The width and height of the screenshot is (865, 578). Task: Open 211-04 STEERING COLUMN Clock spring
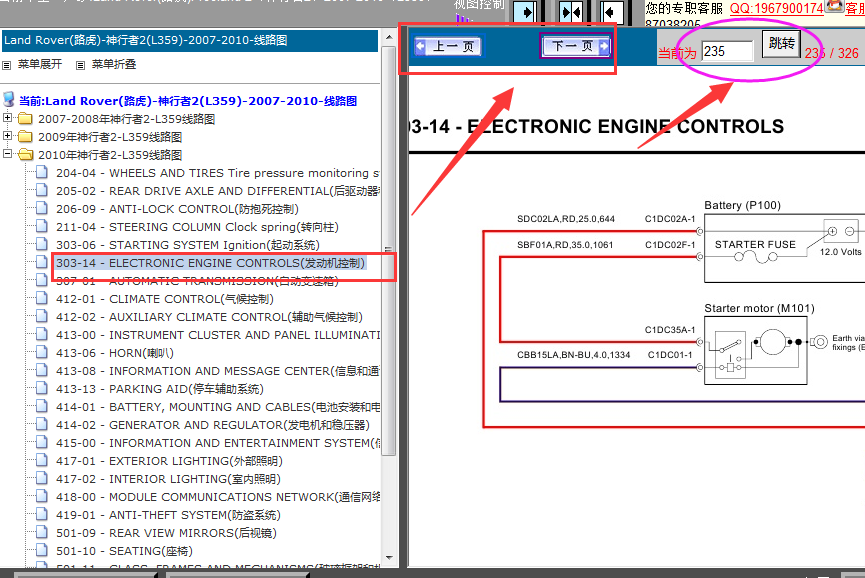coord(197,227)
